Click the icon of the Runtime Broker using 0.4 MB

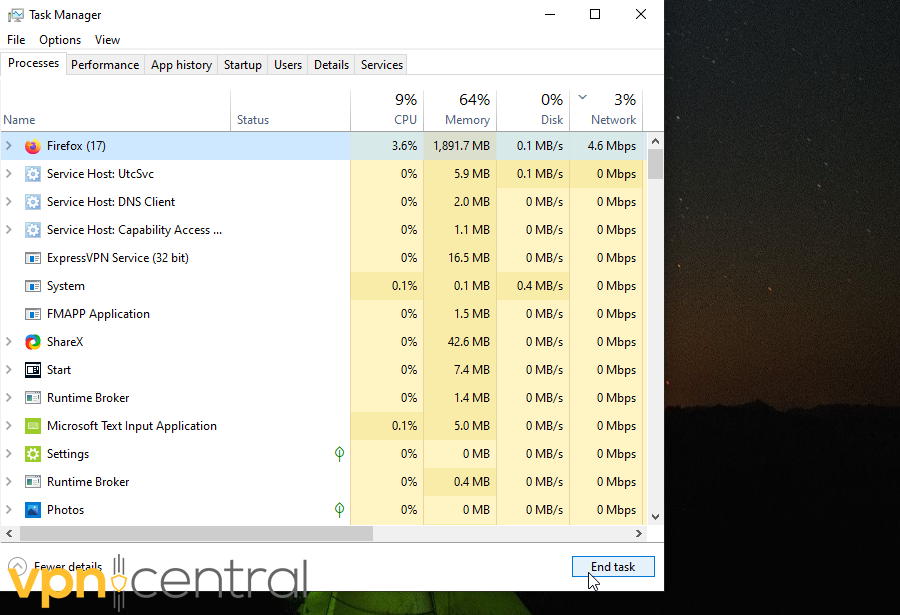33,482
